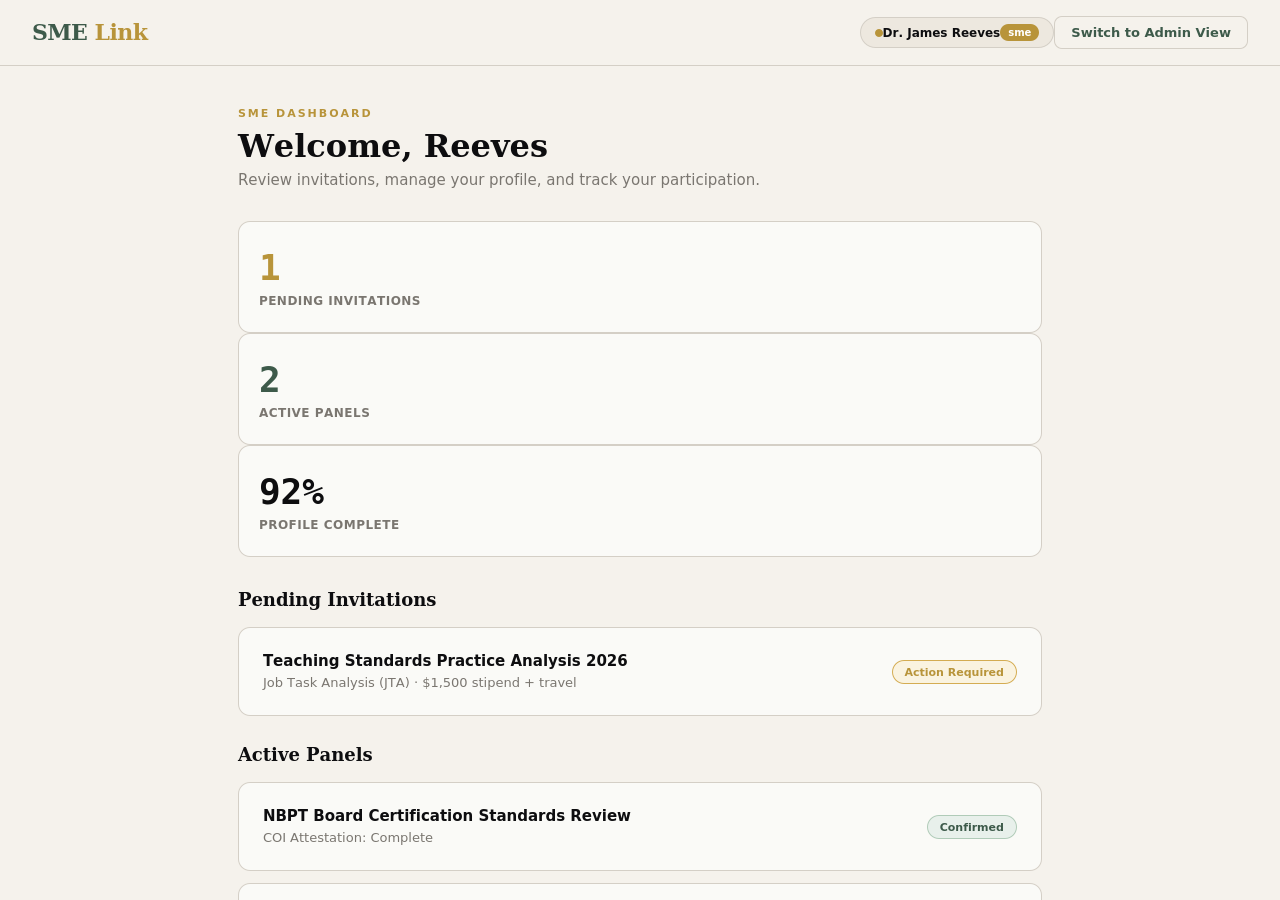Toggle the sme account indicator
The height and width of the screenshot is (900, 1280).
[x=1017, y=31]
